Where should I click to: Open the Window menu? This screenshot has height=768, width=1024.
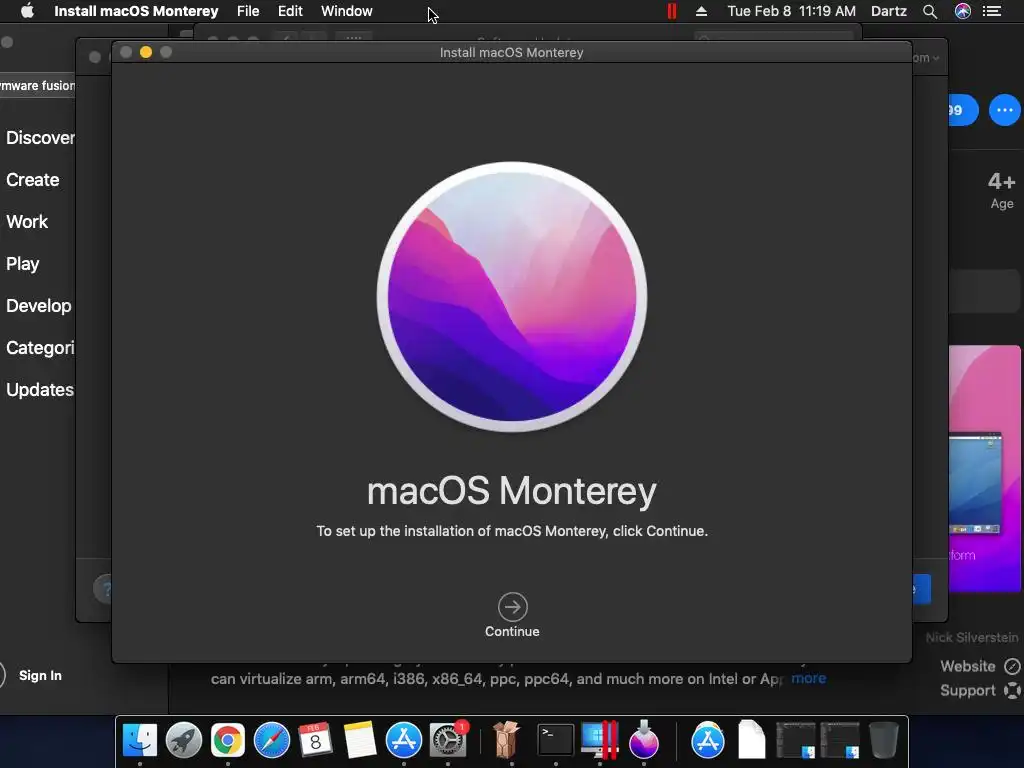tap(347, 11)
